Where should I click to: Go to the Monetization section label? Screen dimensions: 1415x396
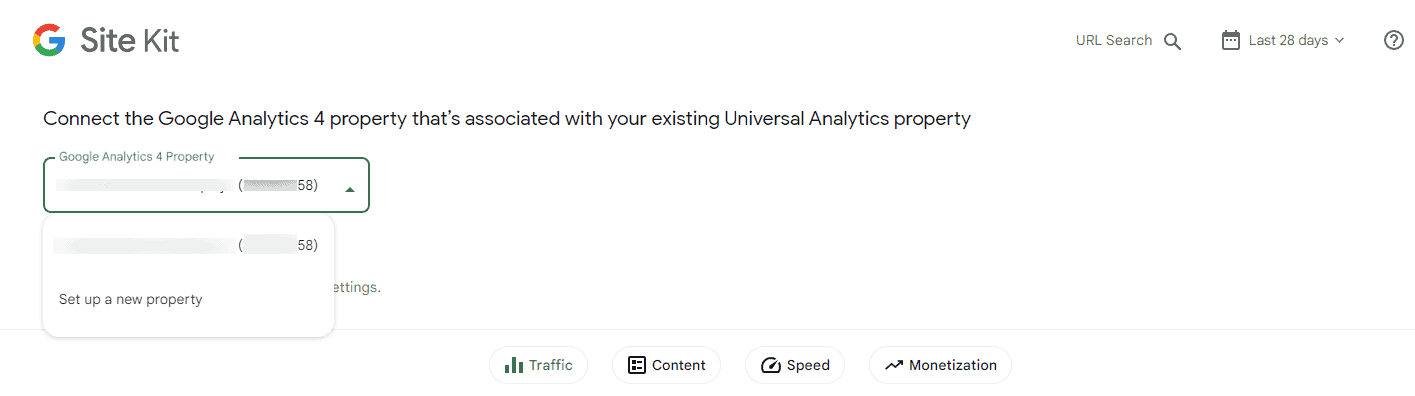(953, 365)
